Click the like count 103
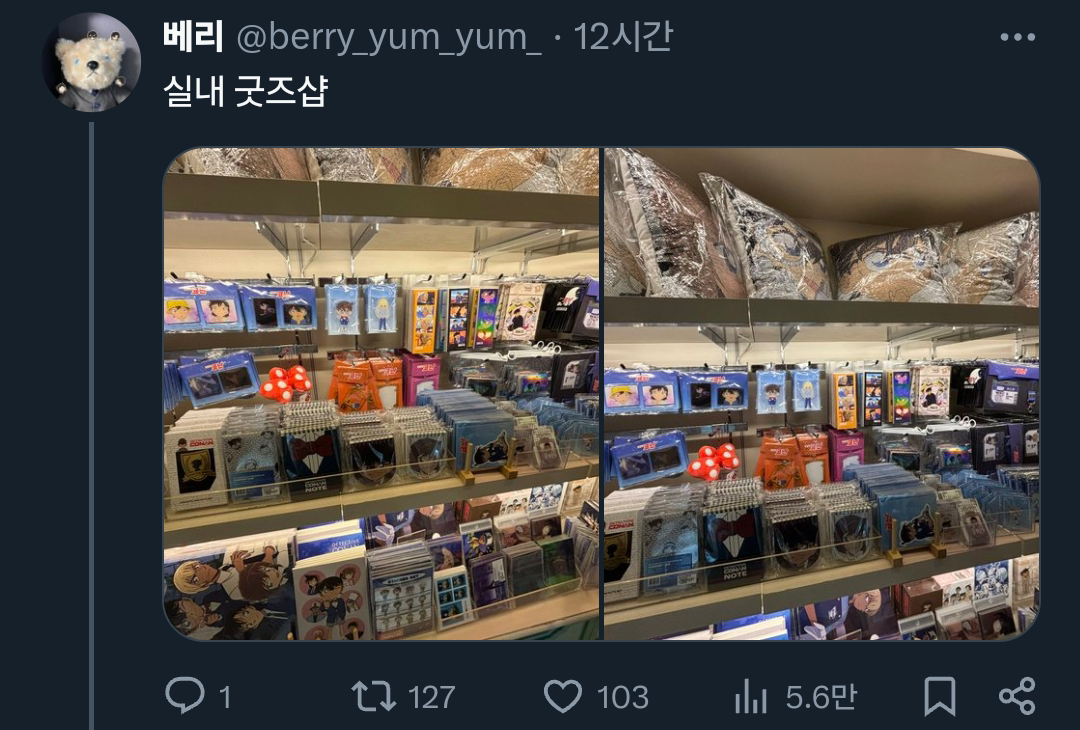Image resolution: width=1080 pixels, height=730 pixels. click(x=623, y=697)
